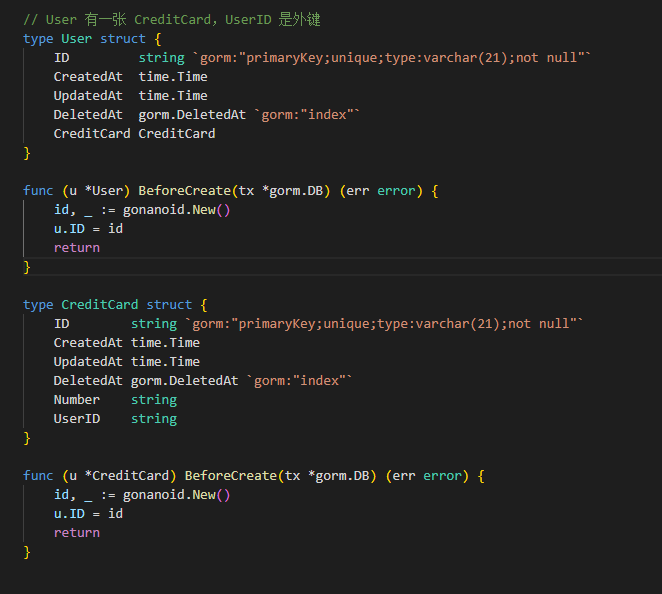Click the string type of UserID field
The width and height of the screenshot is (662, 594).
pyautogui.click(x=154, y=419)
